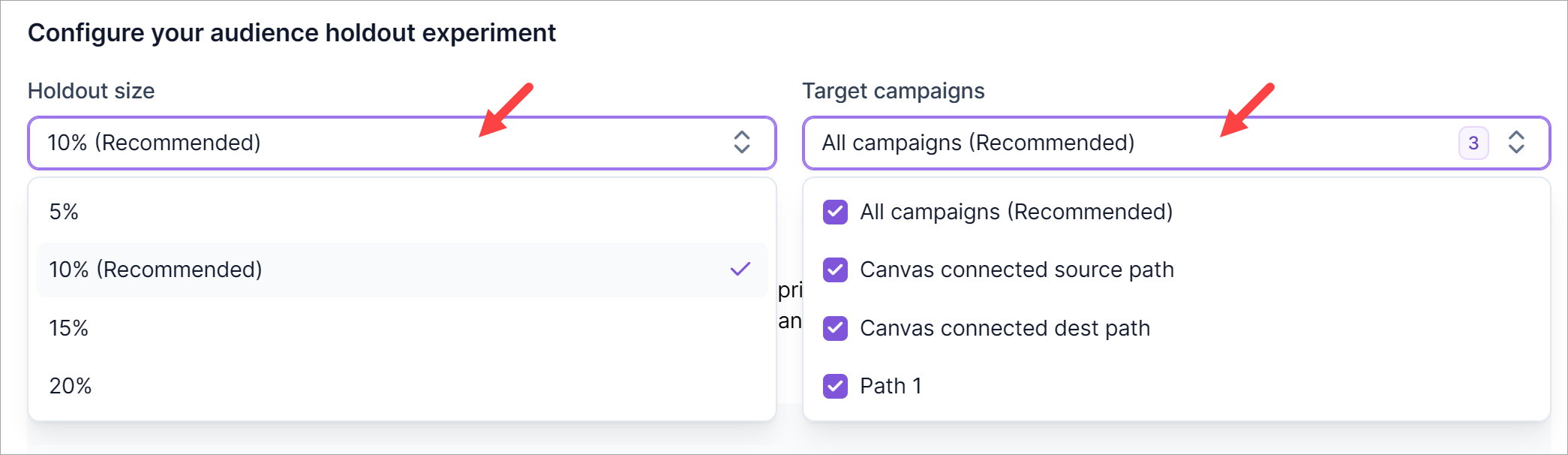Collapse the Holdout size combo box
Viewport: 1568px width, 455px height.
(x=375, y=143)
